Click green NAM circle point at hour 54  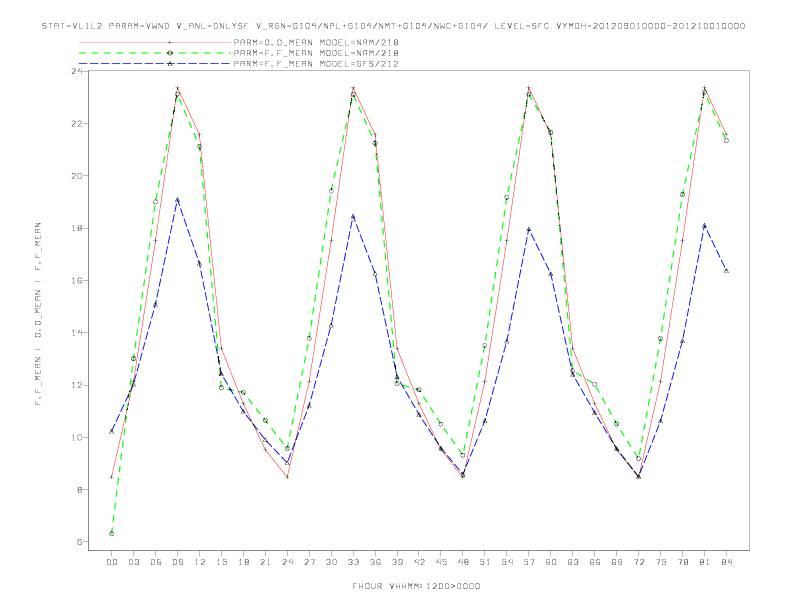coord(507,197)
